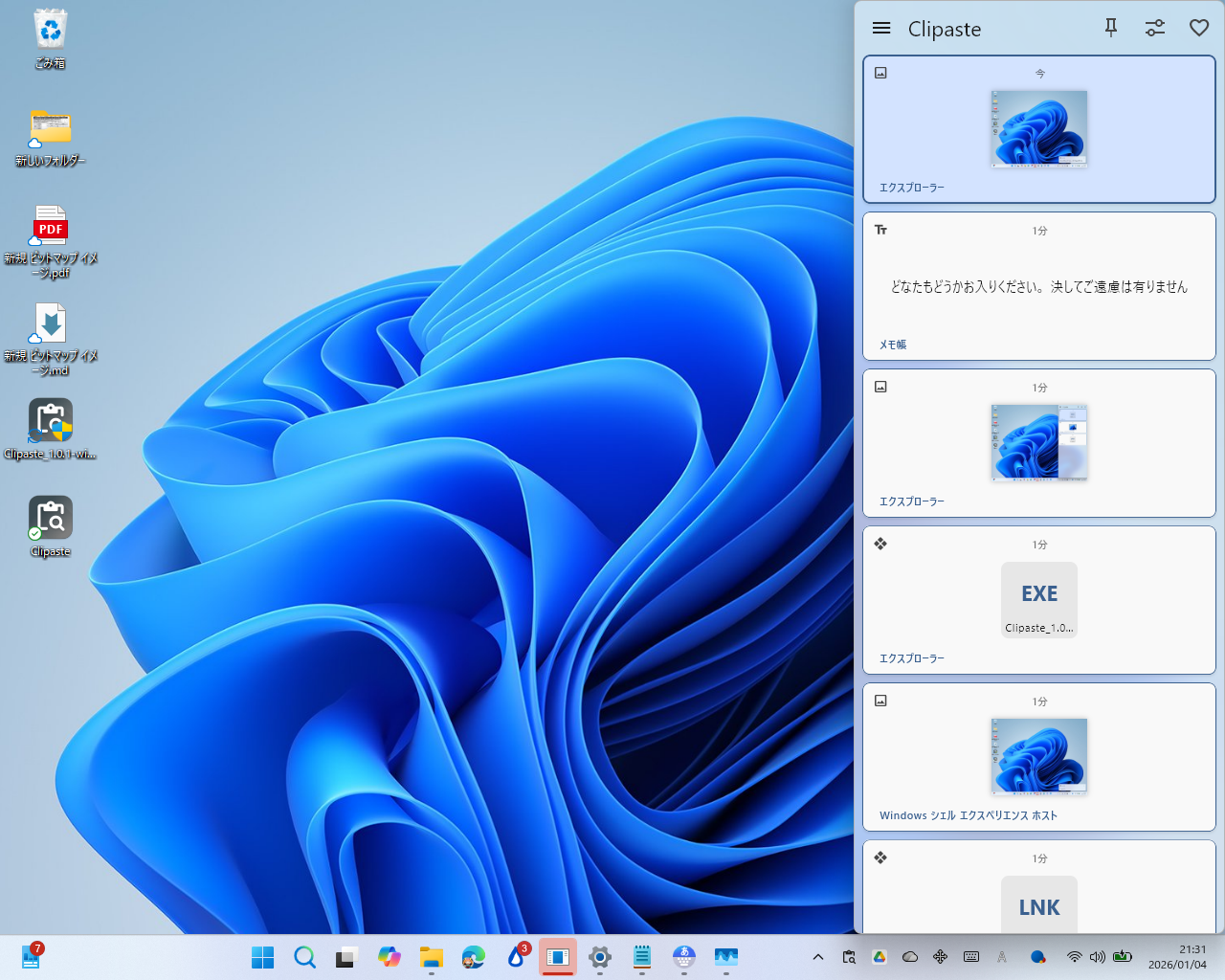The width and height of the screenshot is (1225, 980).
Task: Select the EXE Clipaste_1.0 clip card
Action: click(1039, 599)
